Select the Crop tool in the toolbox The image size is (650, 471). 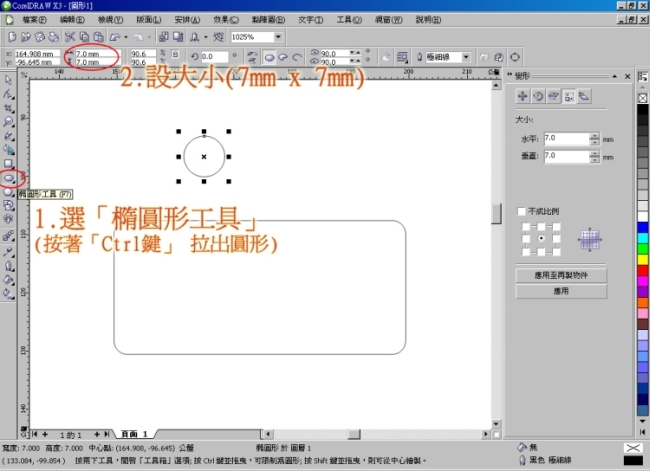coord(8,108)
